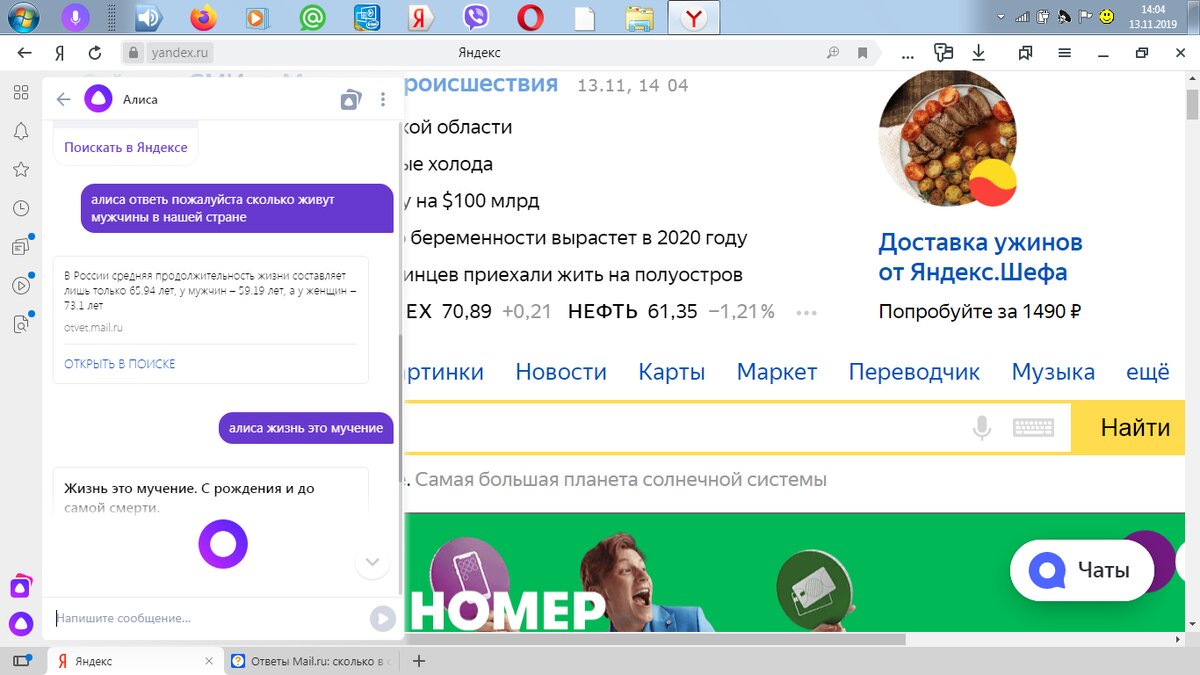The image size is (1200, 675).
Task: Open bookmarks star in sidebar
Action: coord(20,169)
